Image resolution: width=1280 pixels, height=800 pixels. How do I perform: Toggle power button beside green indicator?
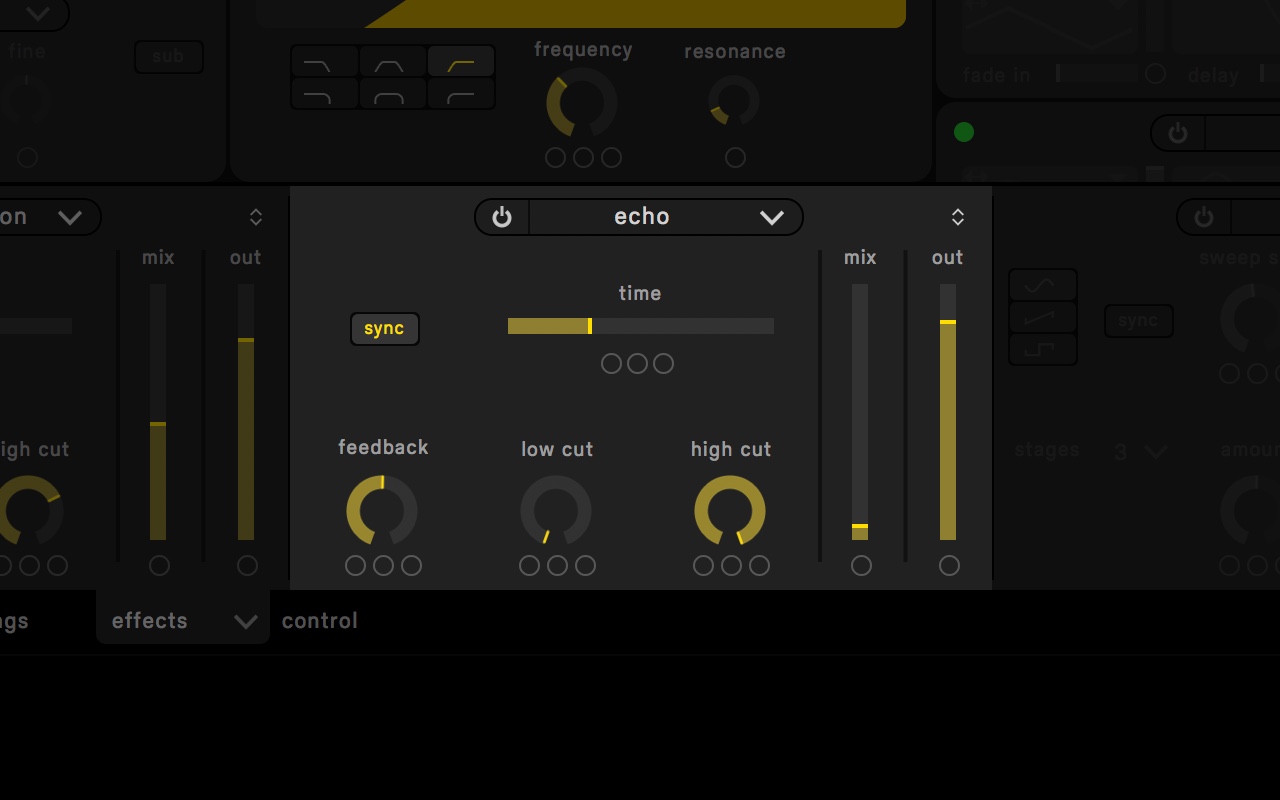pyautogui.click(x=1178, y=133)
